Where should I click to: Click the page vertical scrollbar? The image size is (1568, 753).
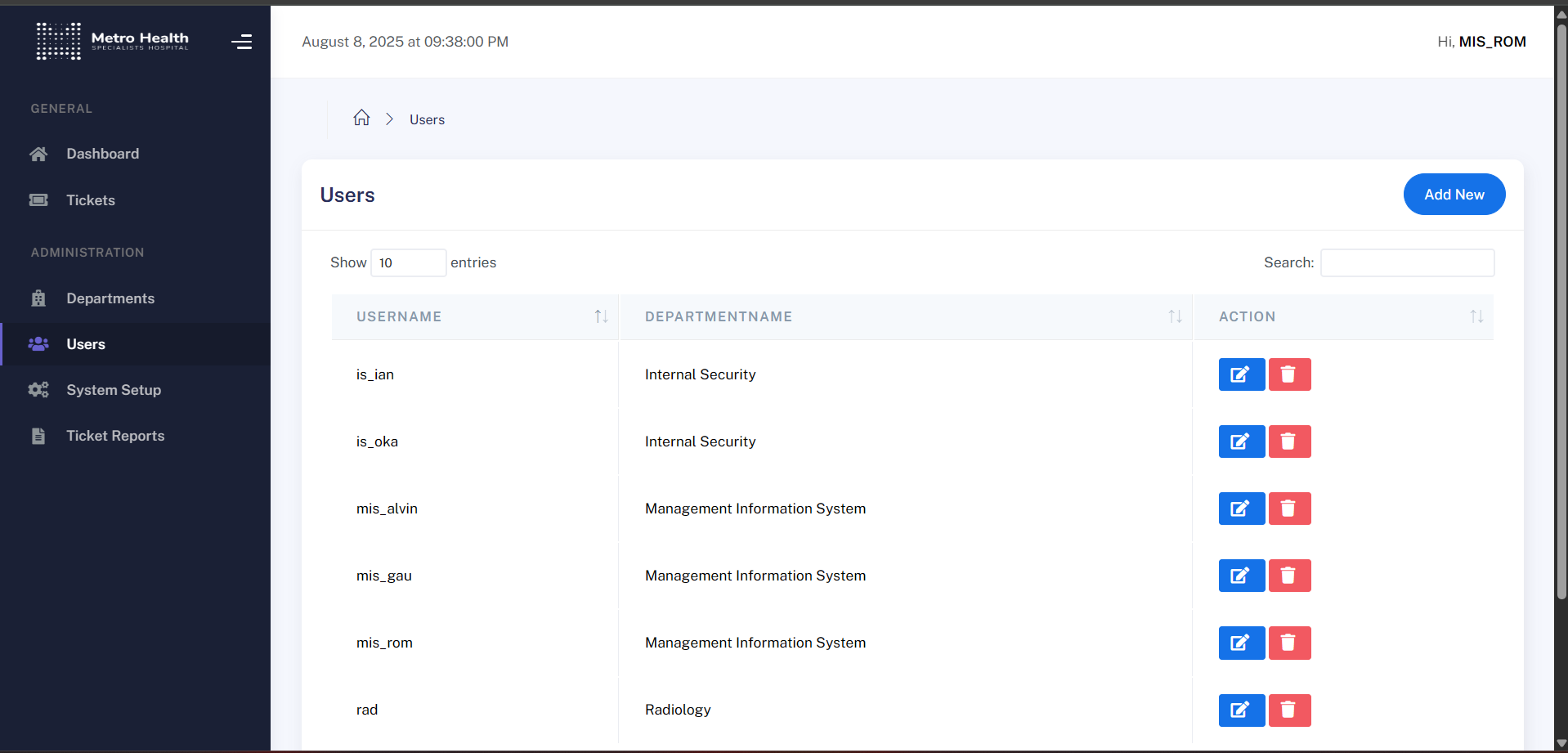pos(1561,311)
